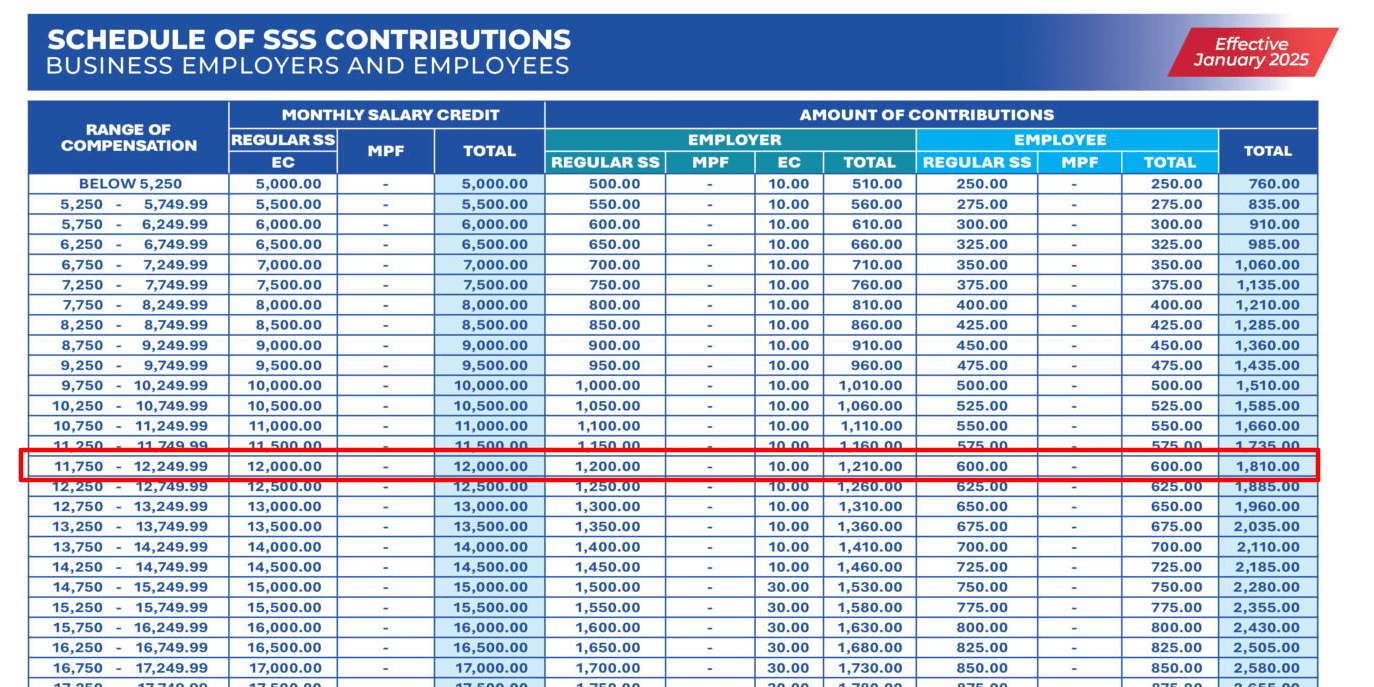This screenshot has width=1374, height=687.
Task: Click employer total '1,530.00' cell
Action: click(x=870, y=587)
